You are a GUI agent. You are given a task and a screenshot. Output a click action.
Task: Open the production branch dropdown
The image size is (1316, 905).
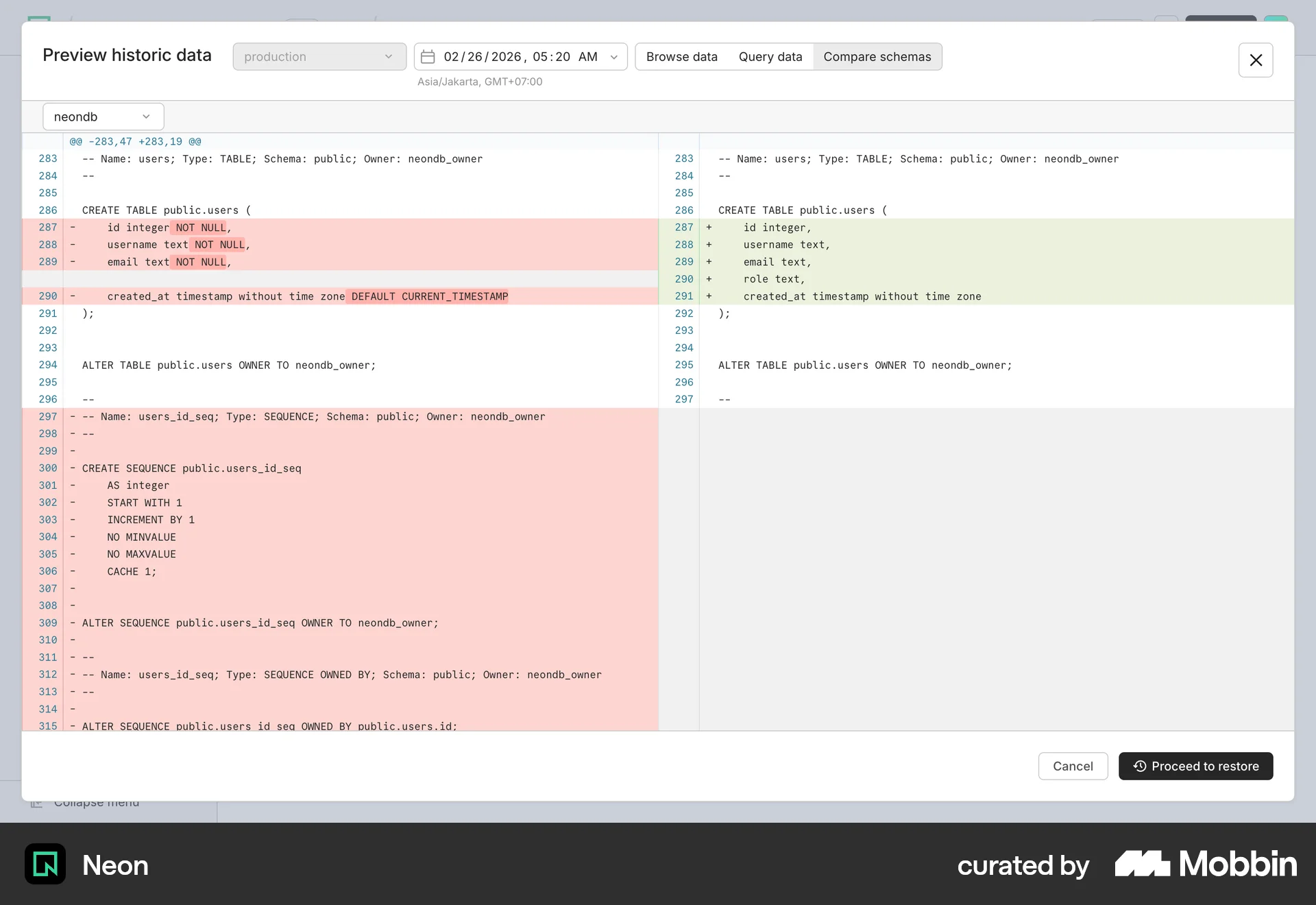tap(319, 57)
